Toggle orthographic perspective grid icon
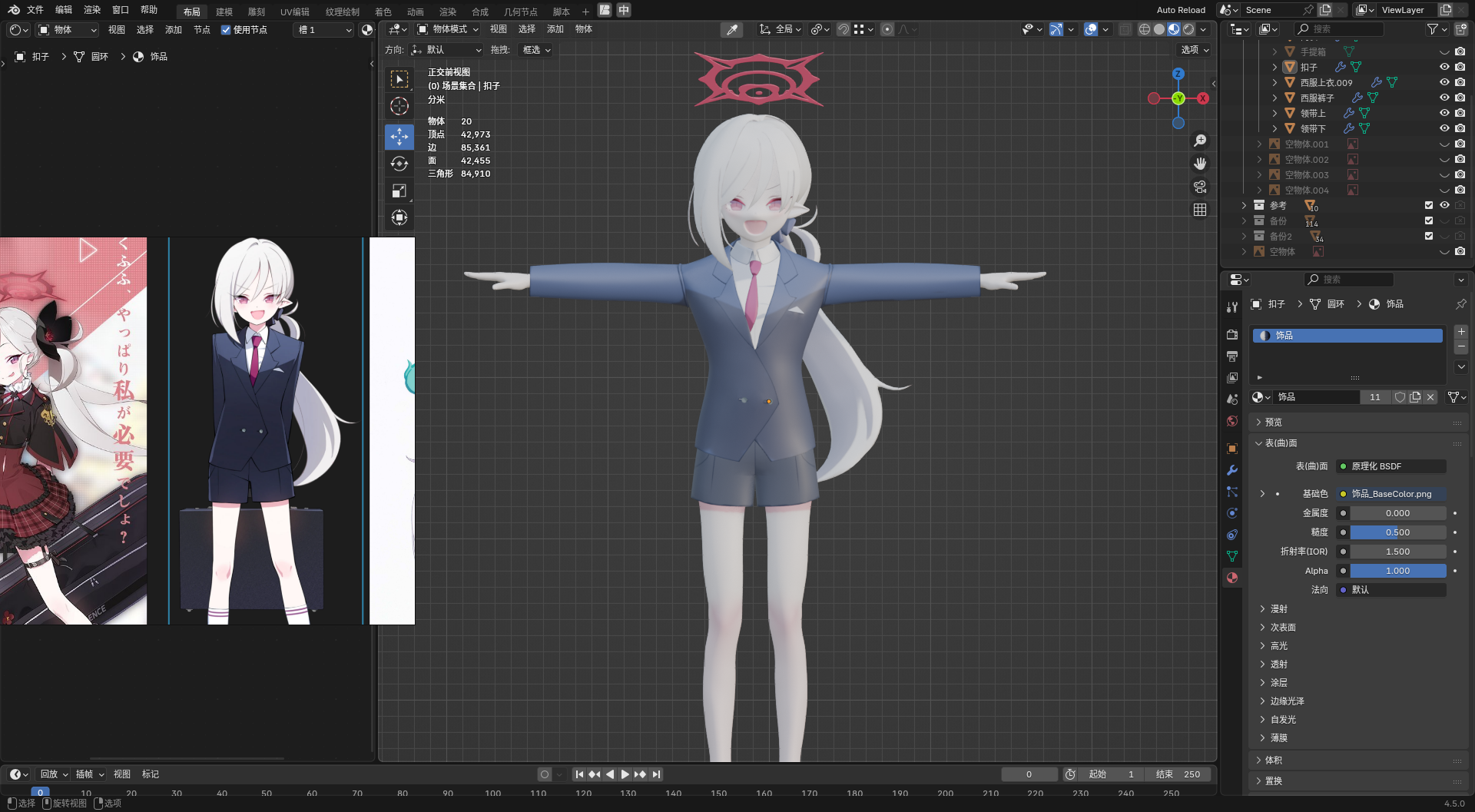Screen dimensions: 1475x812 pyautogui.click(x=1199, y=210)
